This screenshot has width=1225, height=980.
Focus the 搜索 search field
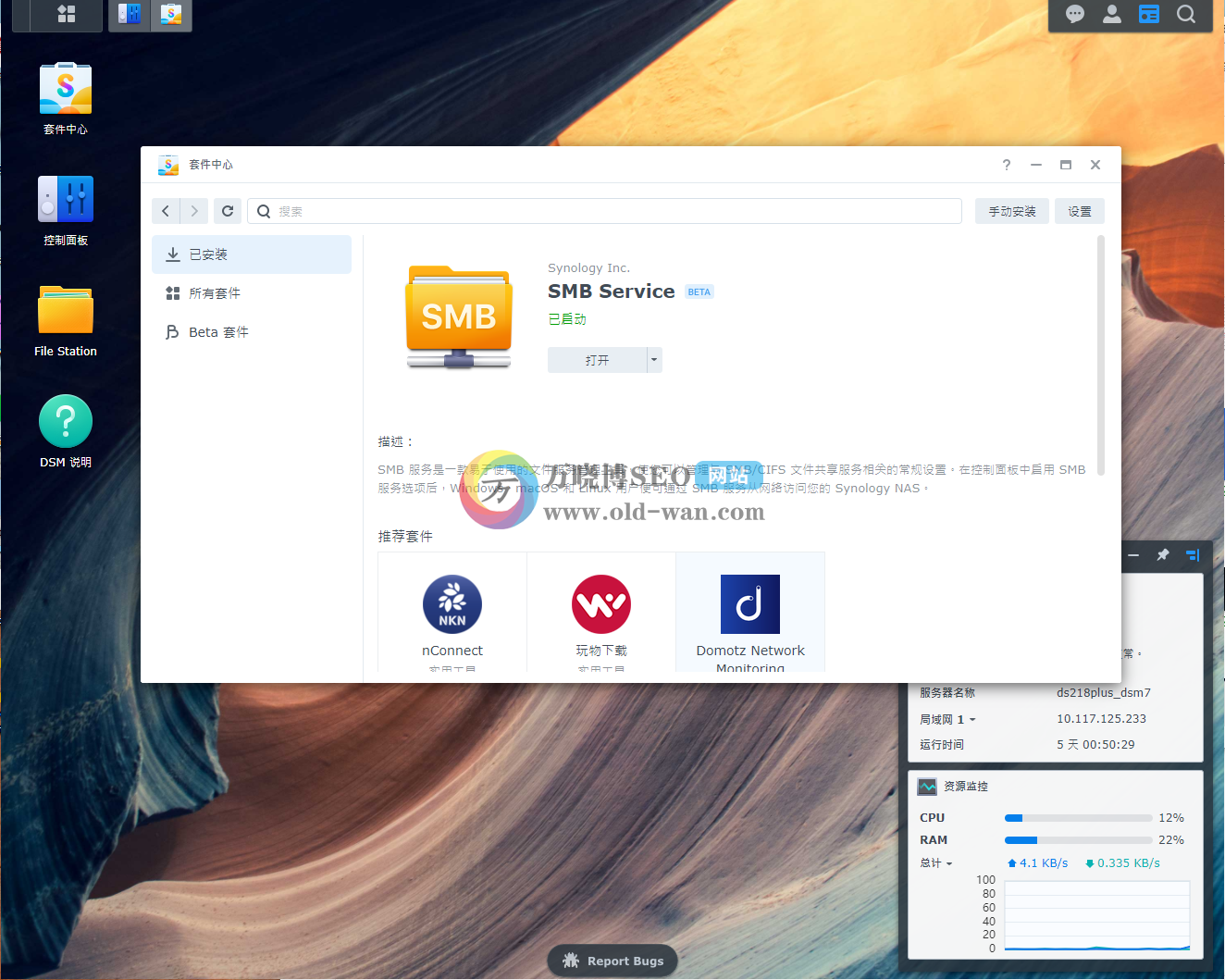[x=605, y=211]
